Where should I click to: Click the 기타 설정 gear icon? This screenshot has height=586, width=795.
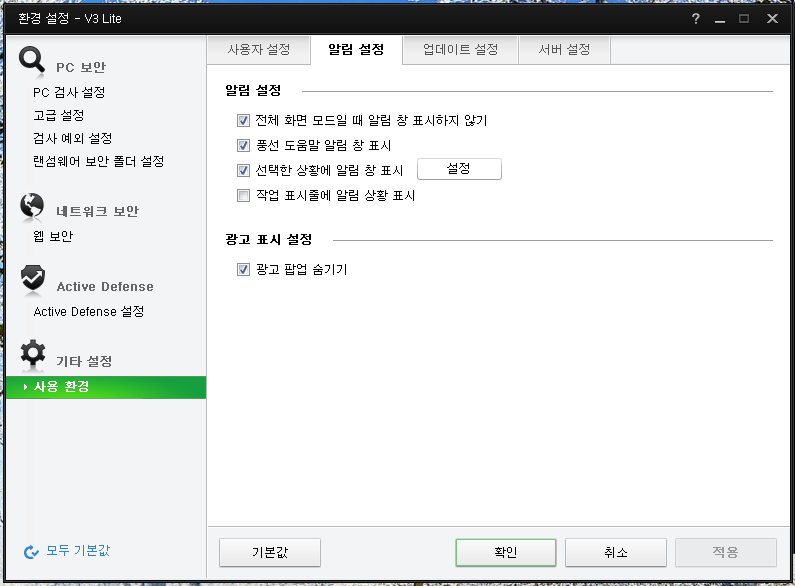point(33,353)
